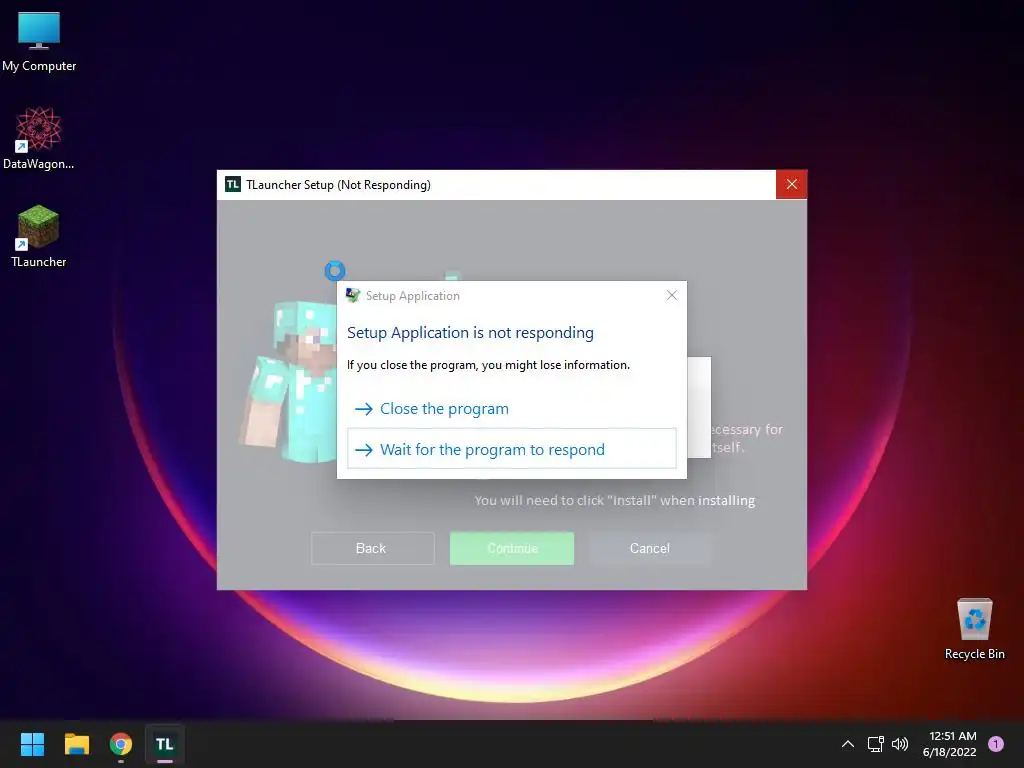This screenshot has height=768, width=1024.
Task: Click the TL logo in the TLauncher title bar
Action: point(232,184)
